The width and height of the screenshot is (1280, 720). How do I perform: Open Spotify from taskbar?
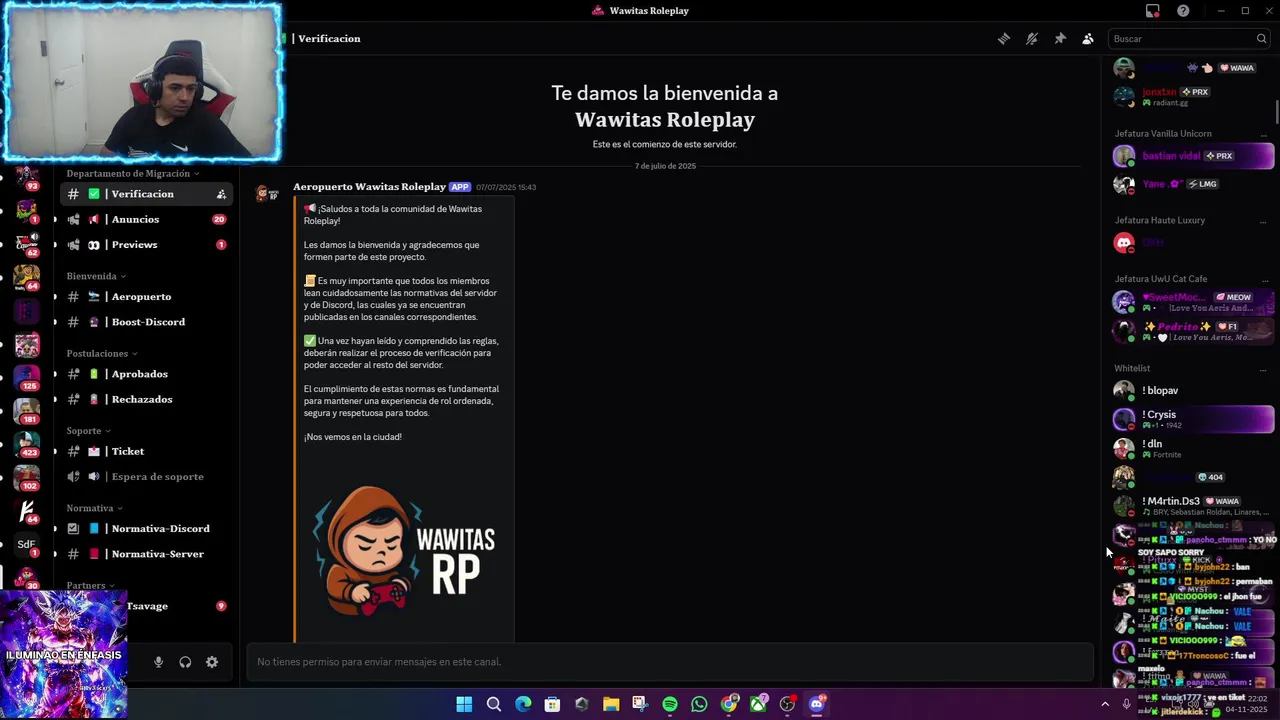(670, 705)
